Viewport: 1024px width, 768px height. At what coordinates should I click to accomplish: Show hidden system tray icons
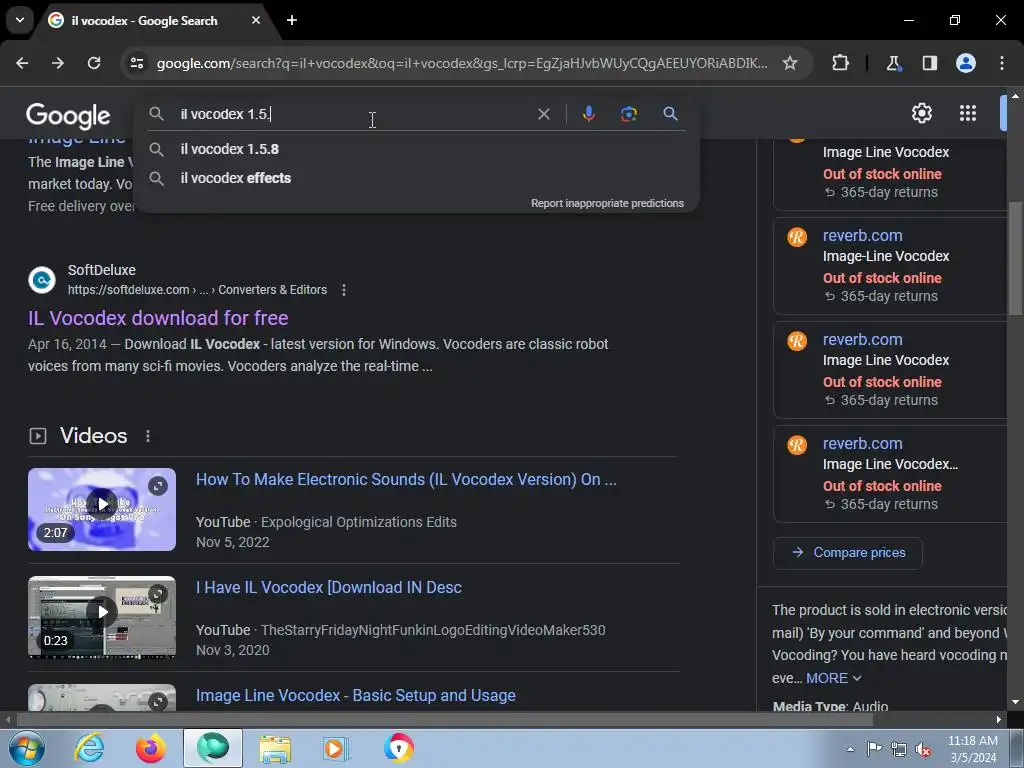point(850,749)
